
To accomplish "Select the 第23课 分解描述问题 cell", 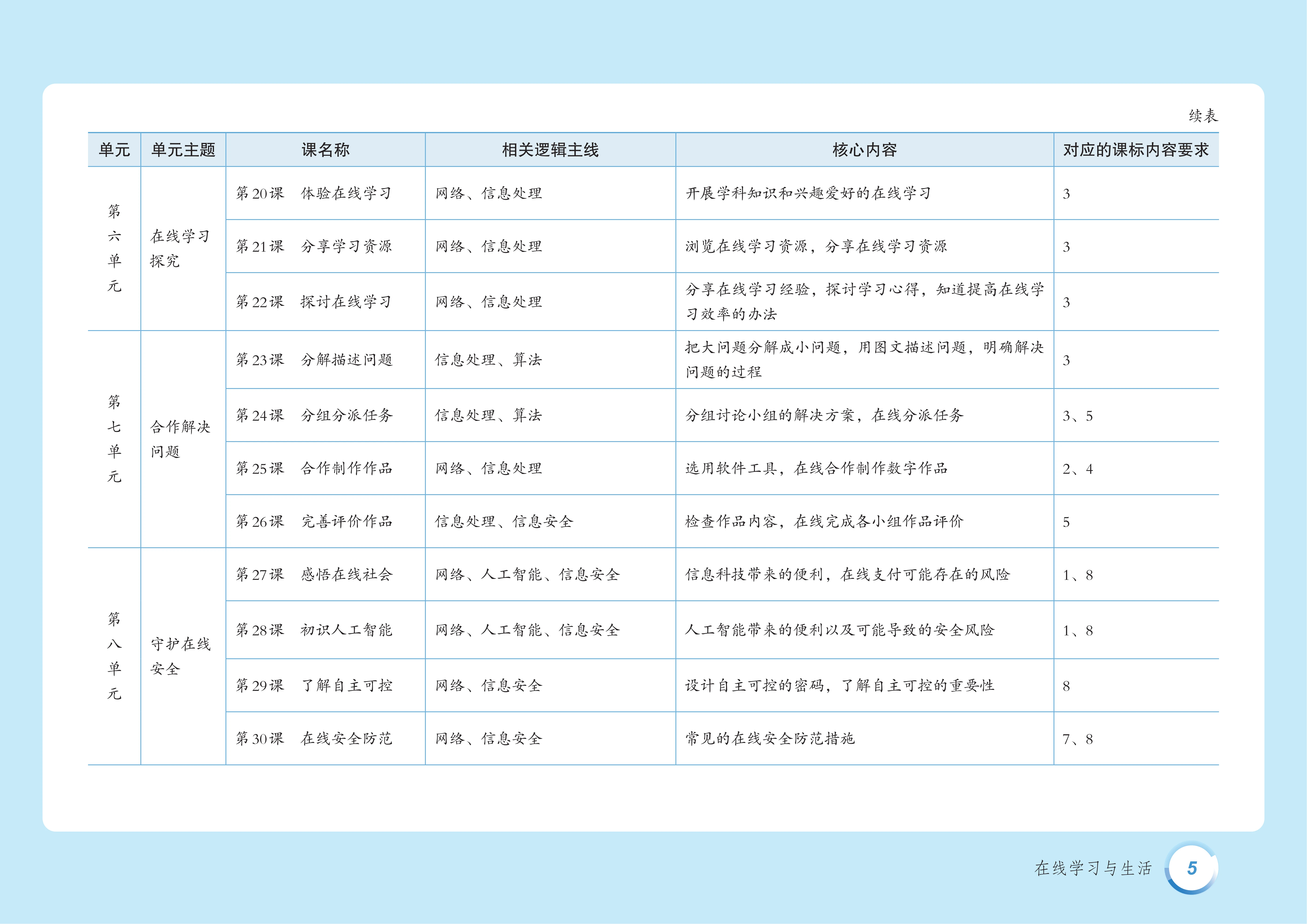I will 314,360.
